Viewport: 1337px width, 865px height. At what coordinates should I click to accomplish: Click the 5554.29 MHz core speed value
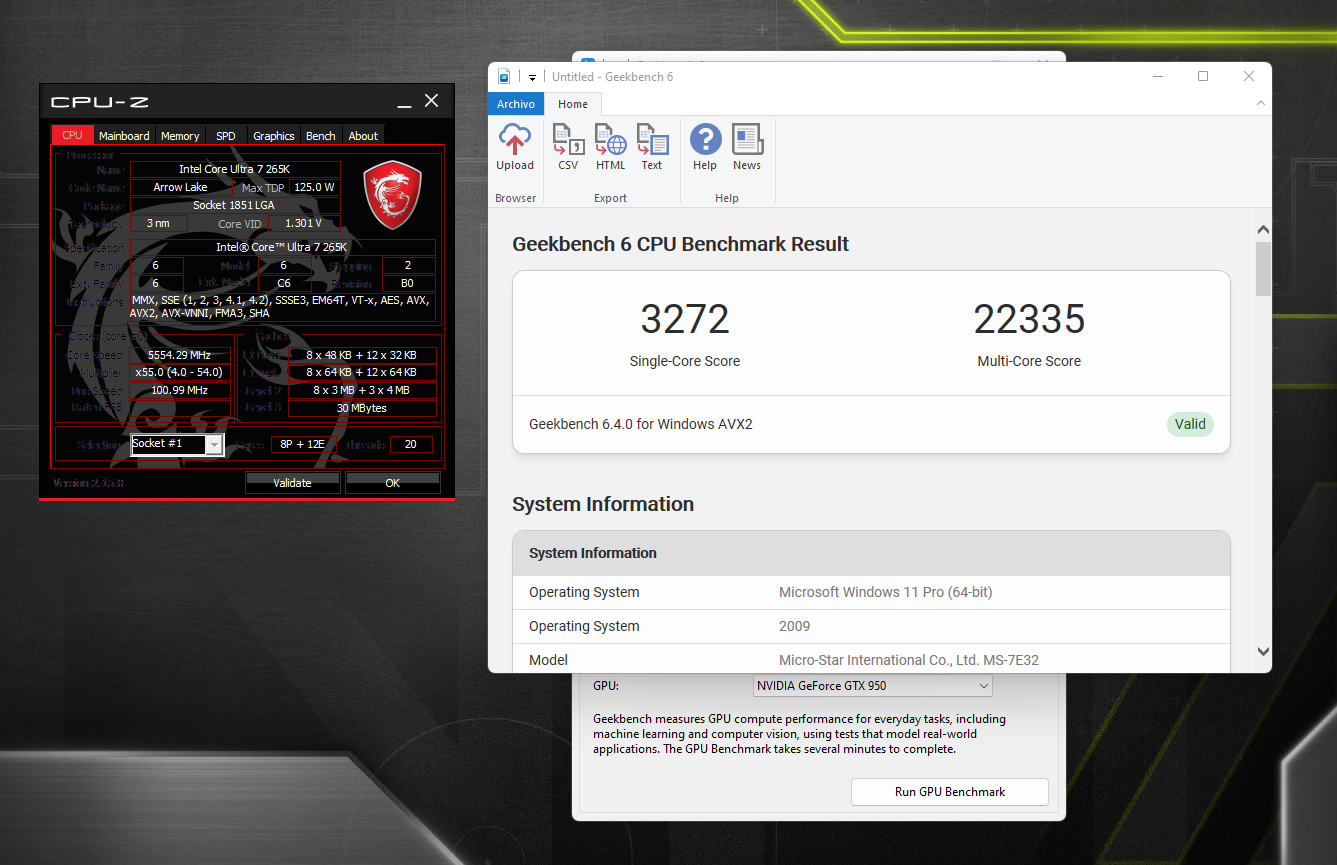pyautogui.click(x=179, y=355)
